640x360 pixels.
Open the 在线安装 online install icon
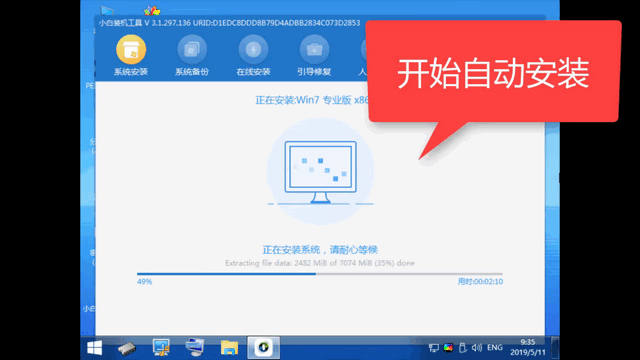click(253, 49)
